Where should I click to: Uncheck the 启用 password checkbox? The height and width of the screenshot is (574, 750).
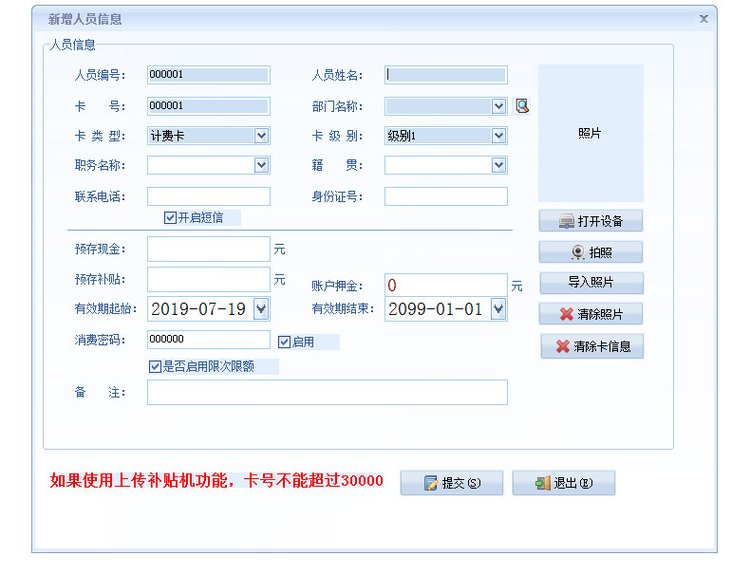pos(284,341)
